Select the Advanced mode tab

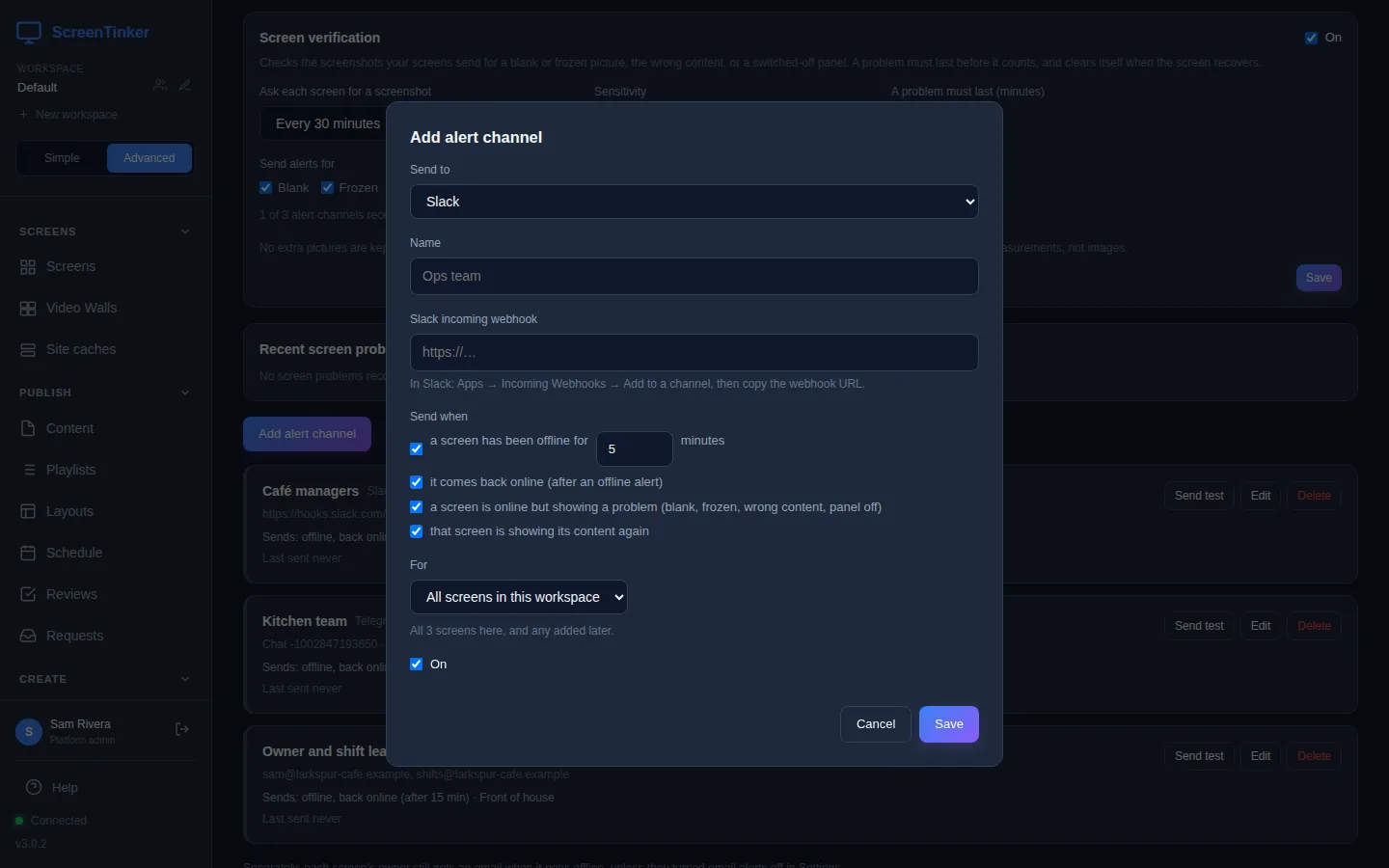pos(150,158)
